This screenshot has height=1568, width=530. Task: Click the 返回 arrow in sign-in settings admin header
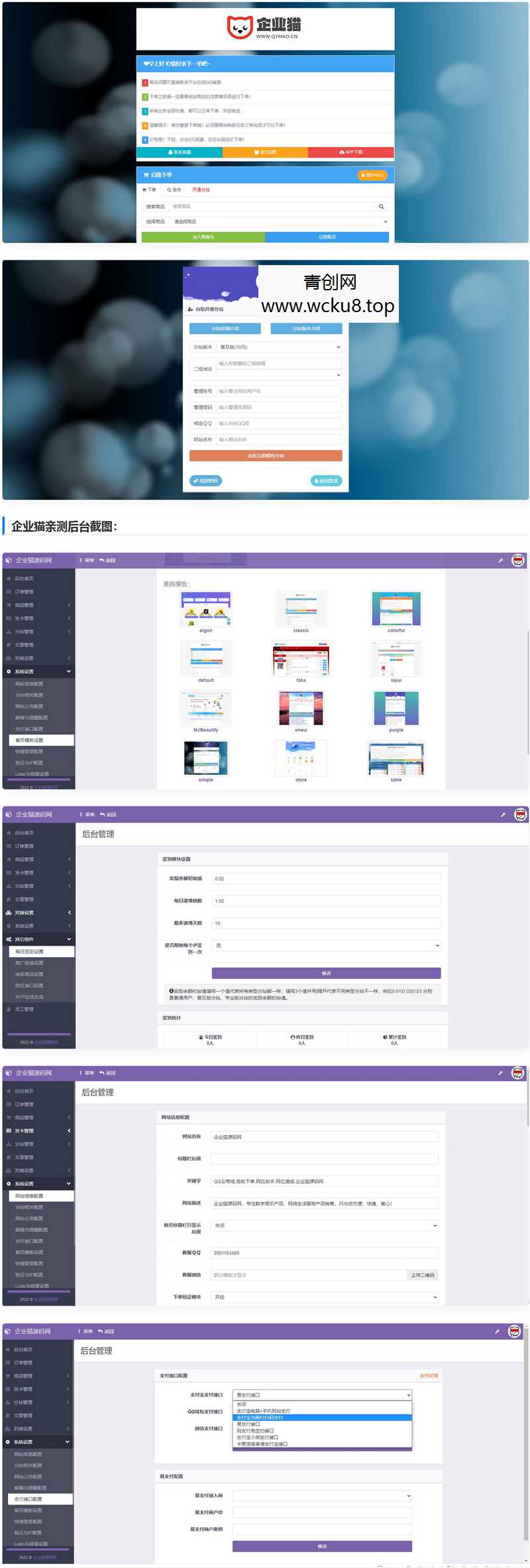pyautogui.click(x=108, y=814)
